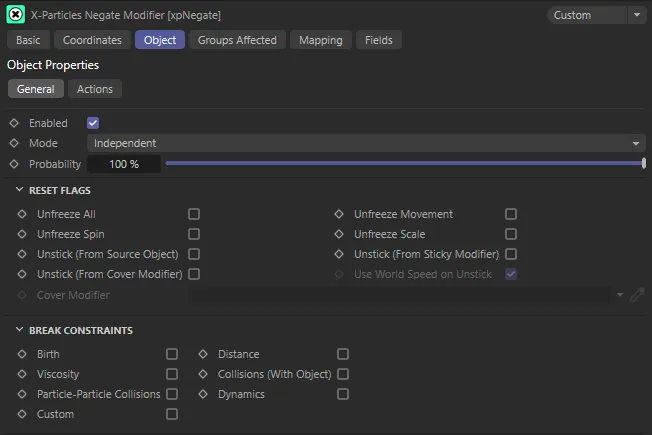The height and width of the screenshot is (435, 652).
Task: Open the Mode dropdown set to Independent
Action: click(365, 143)
